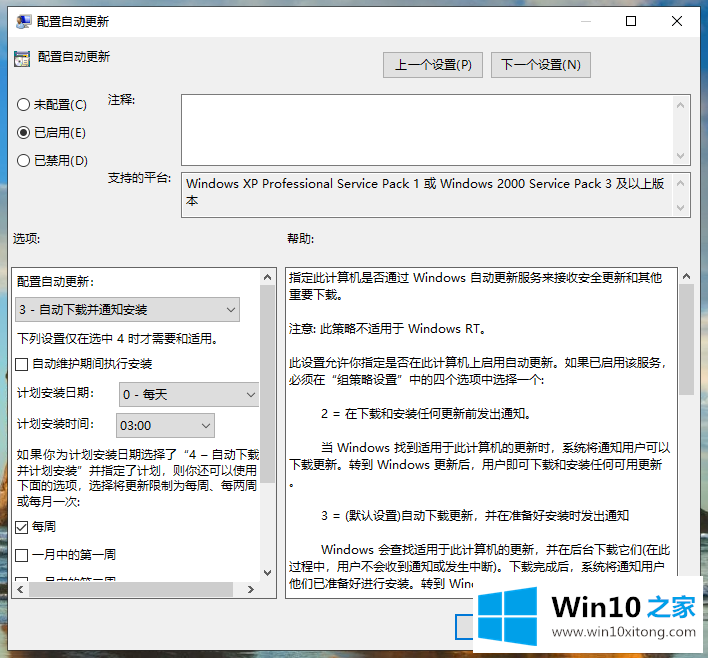
Task: Go to 下一个设置(N)
Action: click(x=540, y=65)
